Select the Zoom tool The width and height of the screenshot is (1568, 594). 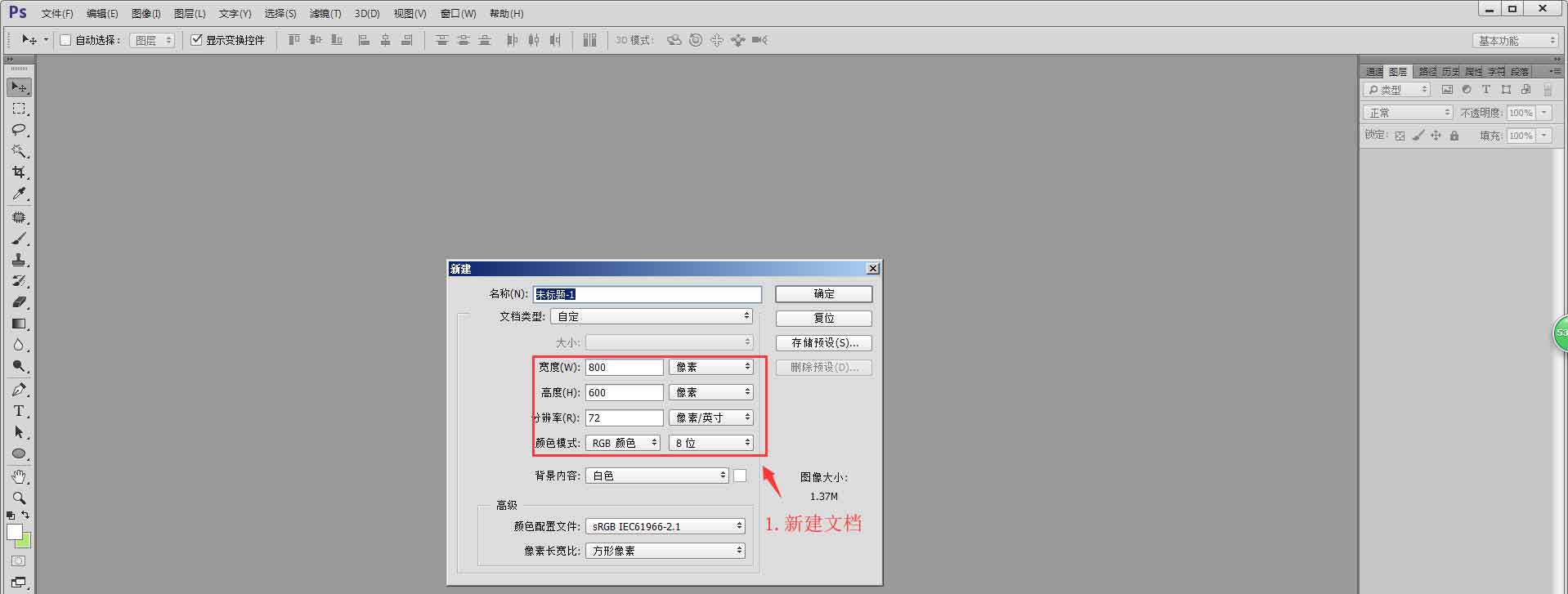click(x=19, y=498)
